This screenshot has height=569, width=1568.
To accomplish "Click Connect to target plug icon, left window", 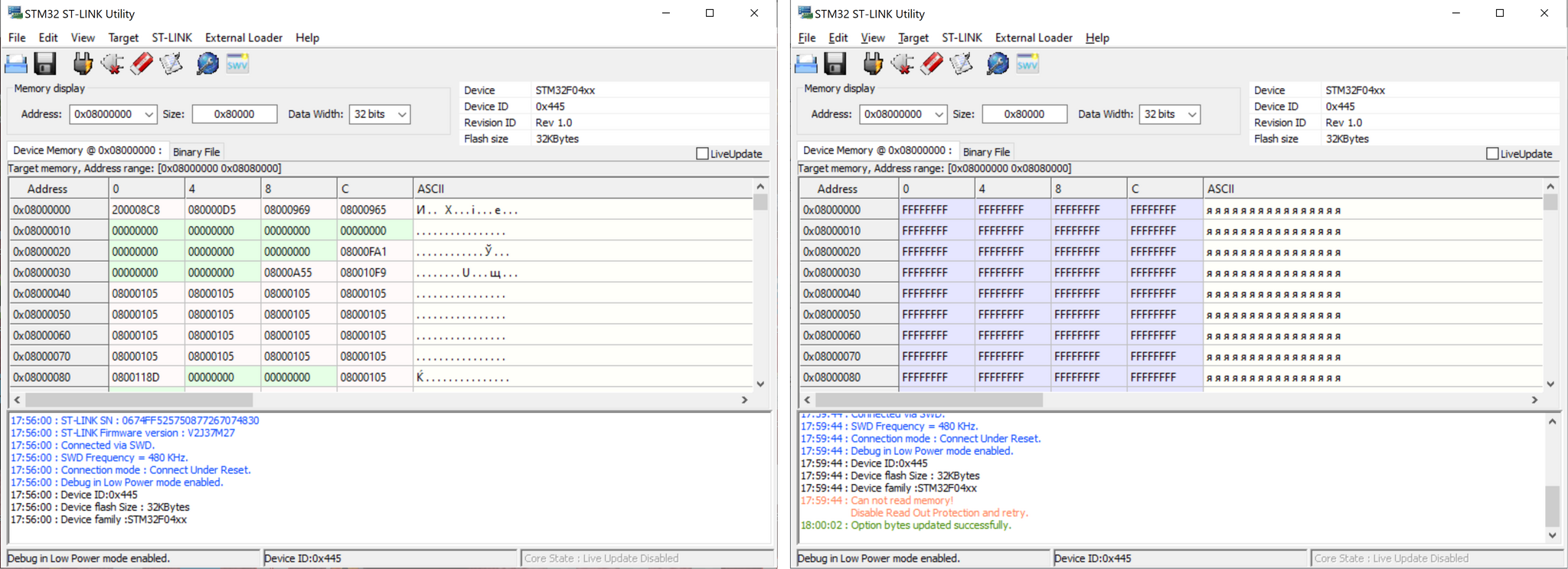I will pyautogui.click(x=83, y=64).
